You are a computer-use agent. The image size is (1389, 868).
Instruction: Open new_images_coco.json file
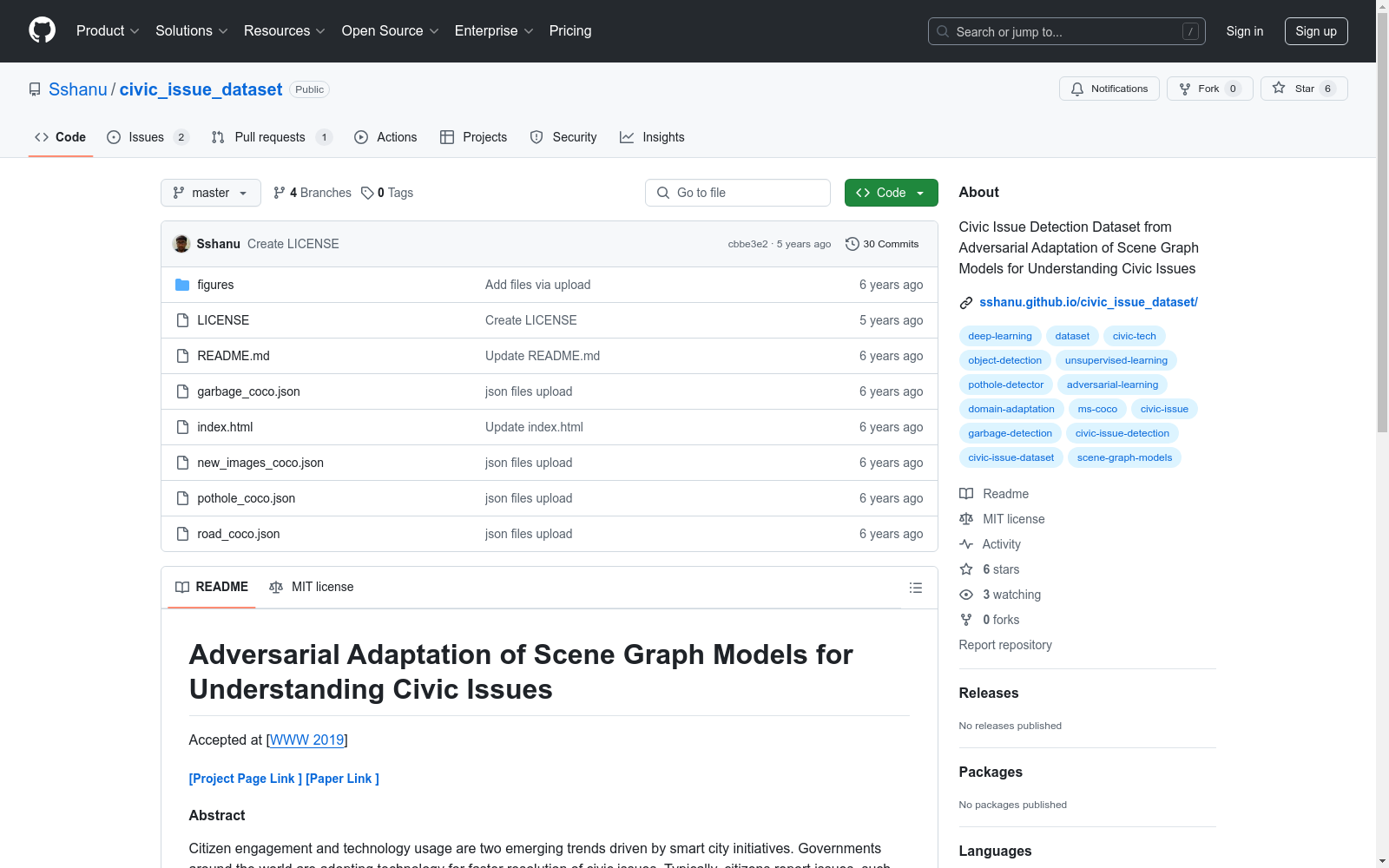260,463
